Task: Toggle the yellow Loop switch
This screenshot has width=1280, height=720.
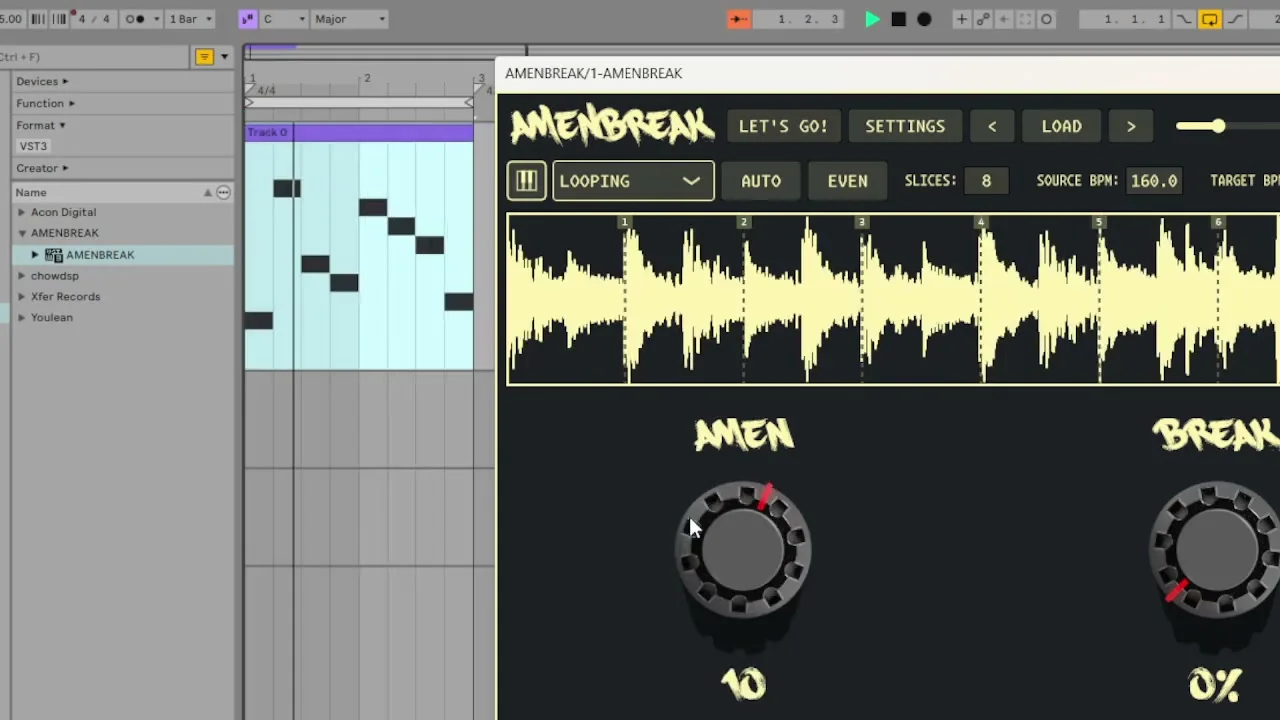Action: pos(1210,19)
